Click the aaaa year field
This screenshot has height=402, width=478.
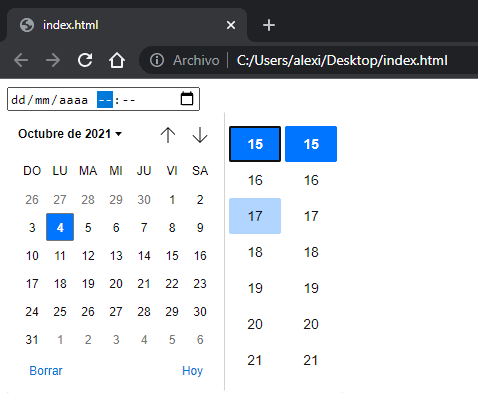point(73,100)
